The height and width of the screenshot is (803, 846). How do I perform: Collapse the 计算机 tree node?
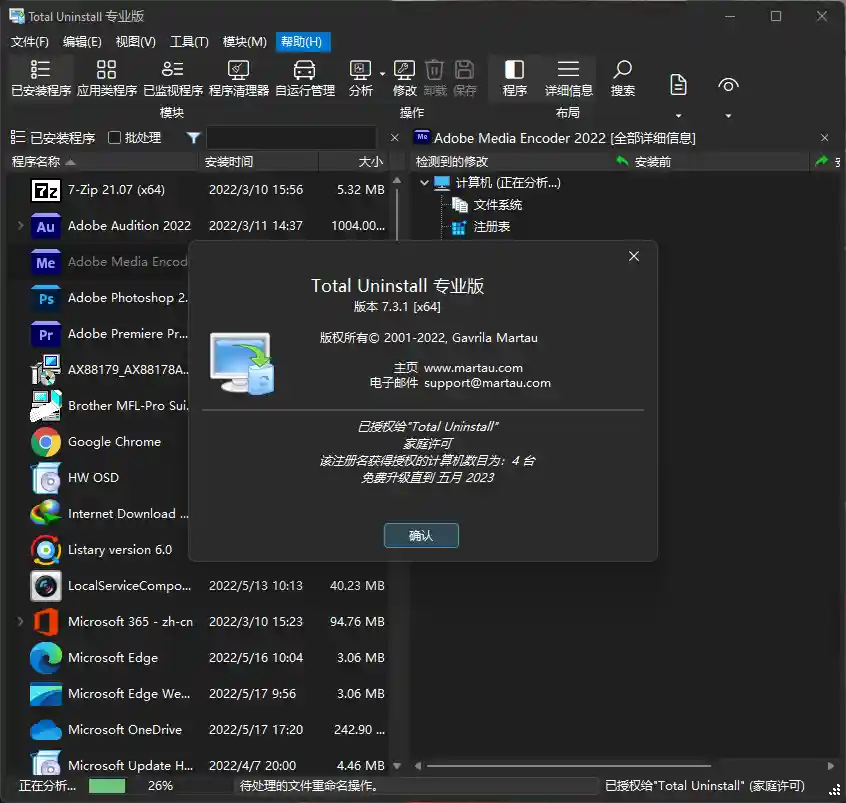[x=424, y=183]
